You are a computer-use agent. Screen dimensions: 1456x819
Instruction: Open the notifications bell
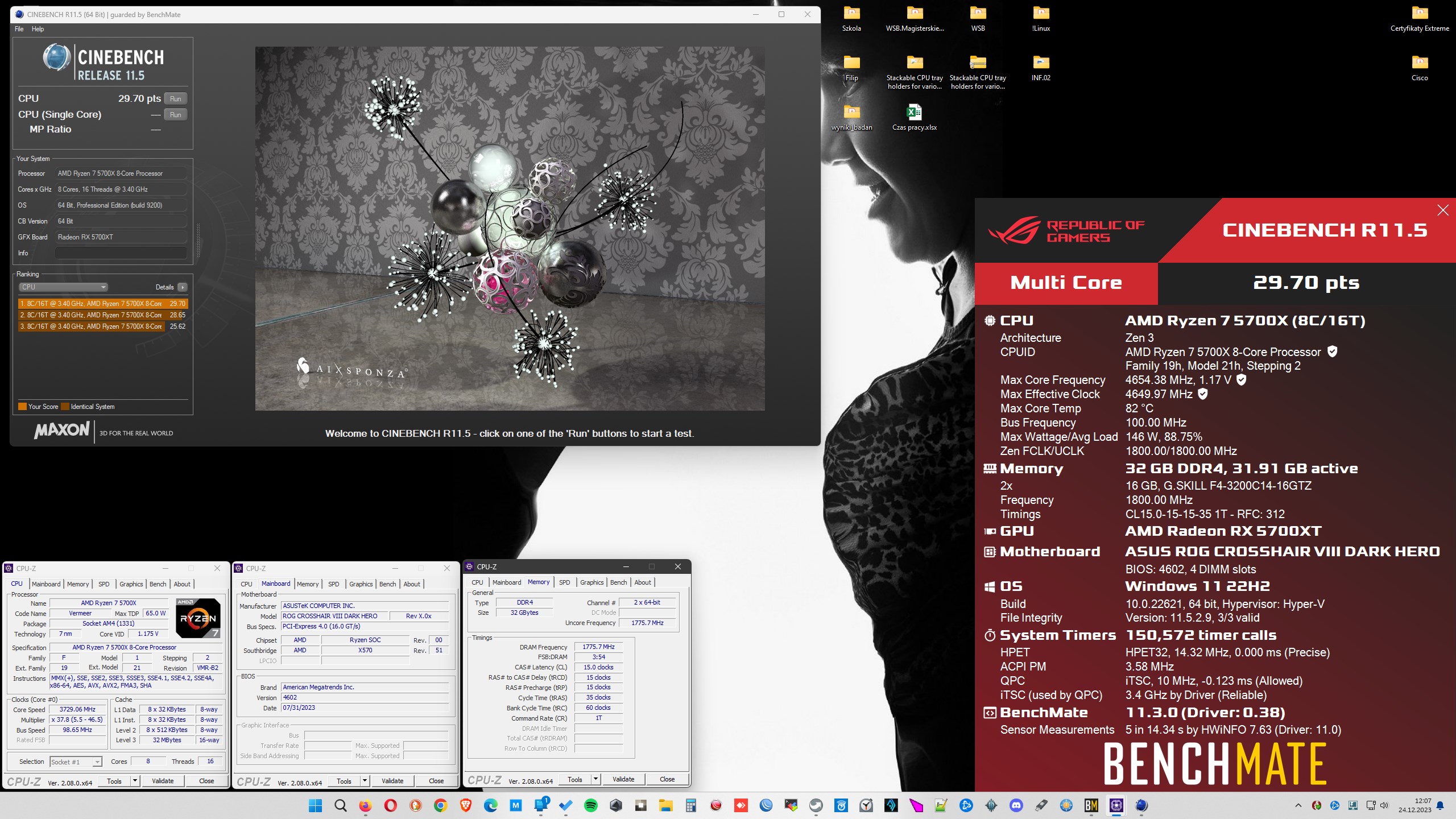(1440, 805)
